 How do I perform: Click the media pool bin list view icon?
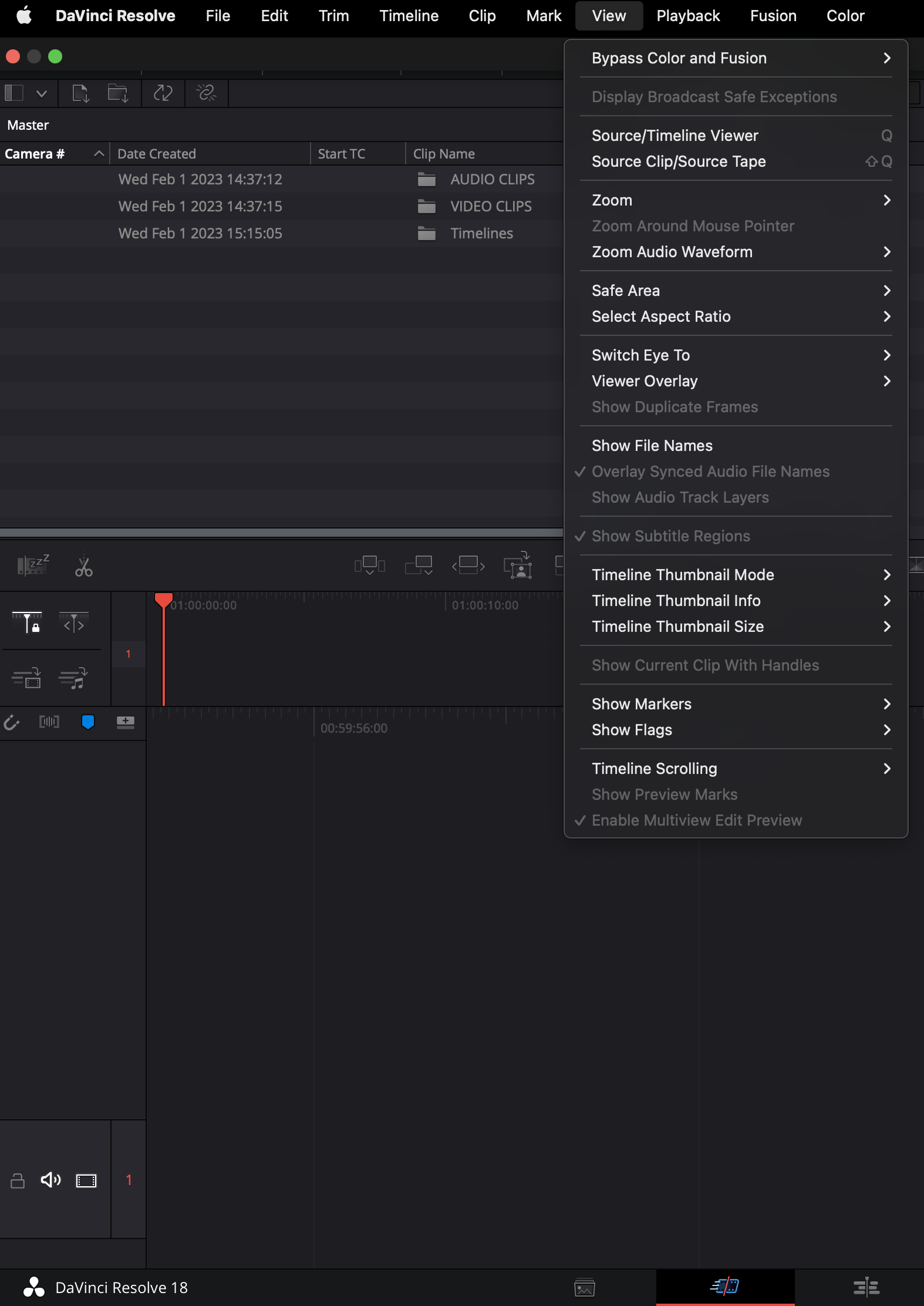pos(14,93)
